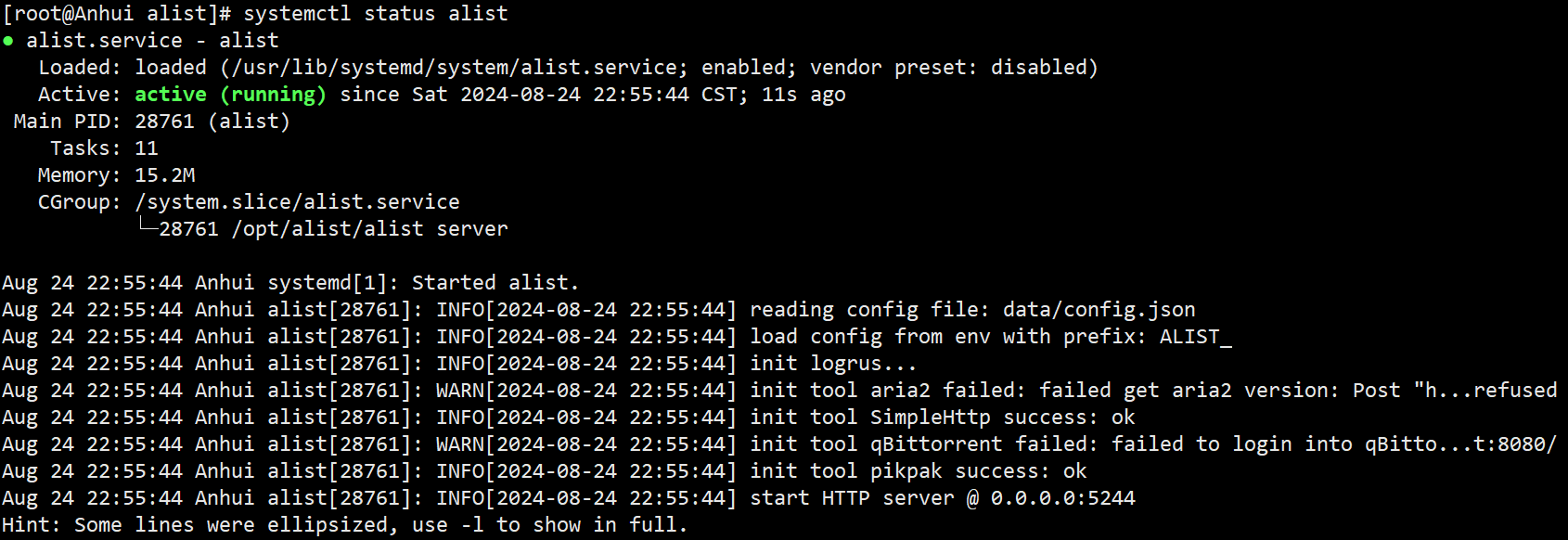Click the CGroup path /system.slice/alist.service
Screen dimensions: 1568x540
297,202
